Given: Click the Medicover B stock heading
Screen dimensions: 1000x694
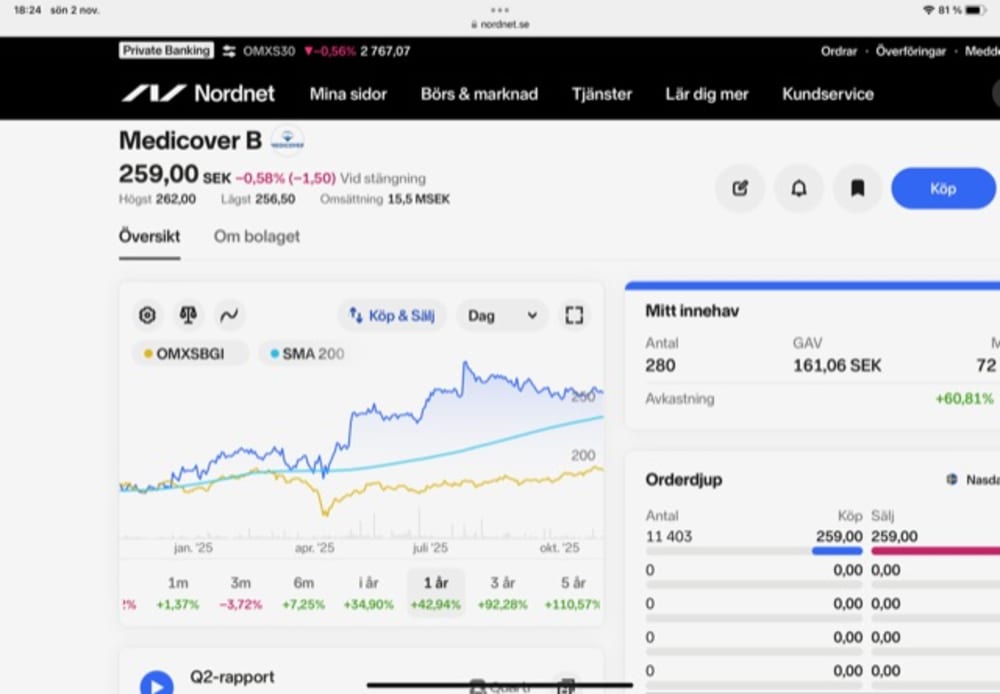Looking at the screenshot, I should pyautogui.click(x=190, y=140).
